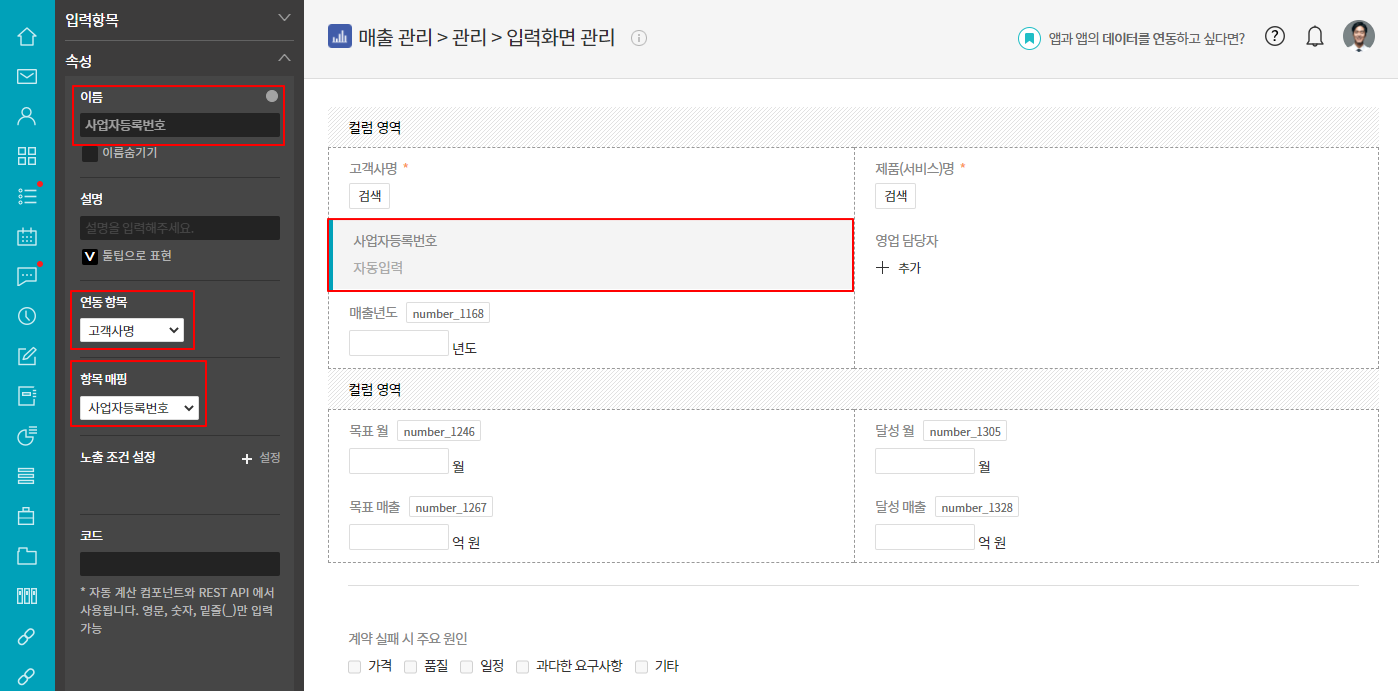This screenshot has width=1398, height=691.
Task: Open the 항목 매핑 dropdown
Action: click(x=139, y=408)
